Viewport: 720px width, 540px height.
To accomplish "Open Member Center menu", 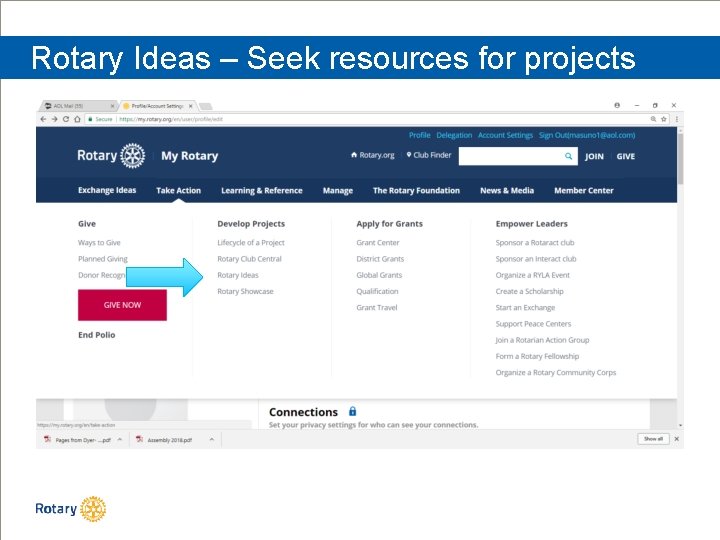I will pyautogui.click(x=584, y=191).
